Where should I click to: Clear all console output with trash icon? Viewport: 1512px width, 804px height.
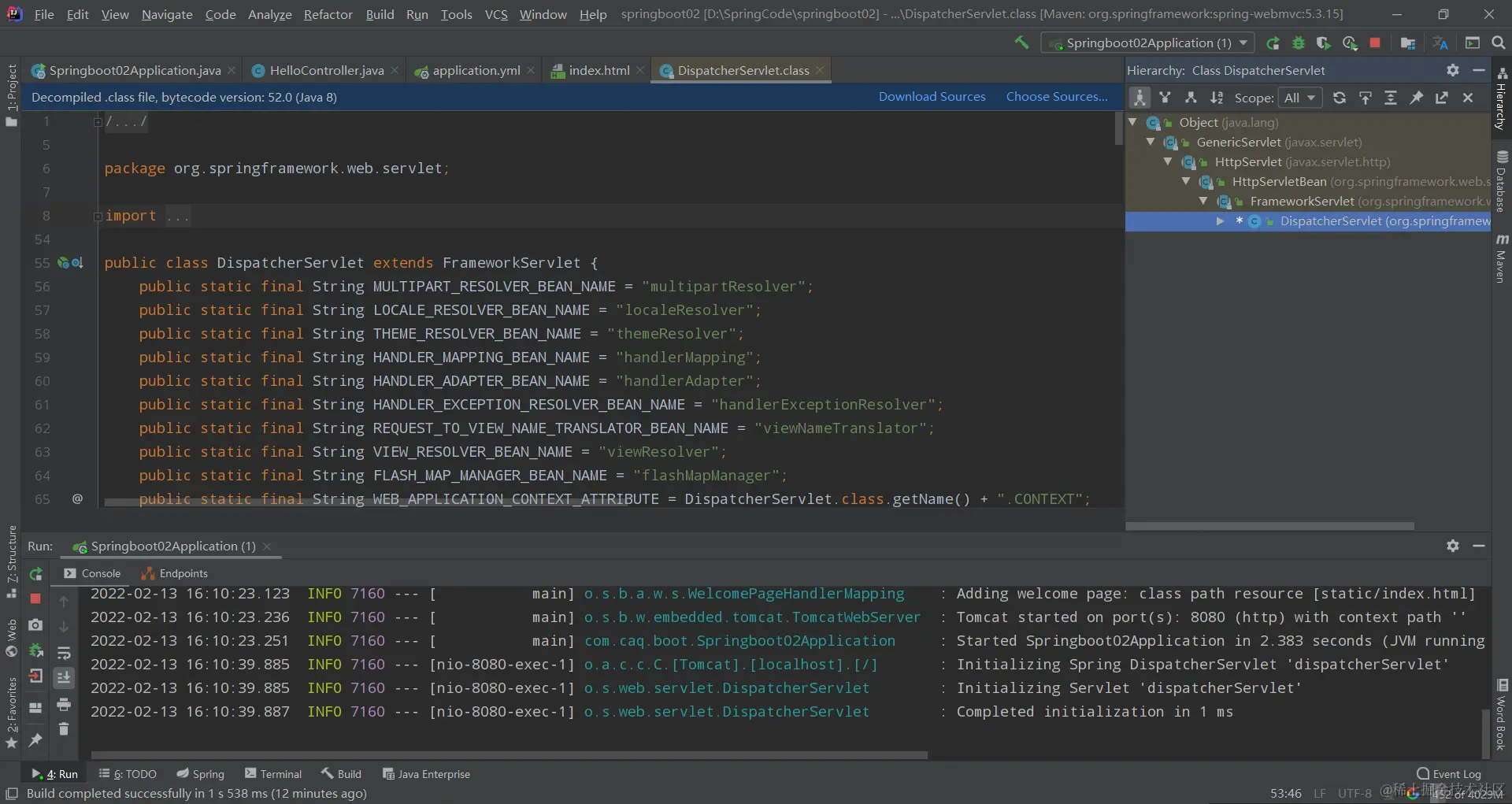click(64, 729)
